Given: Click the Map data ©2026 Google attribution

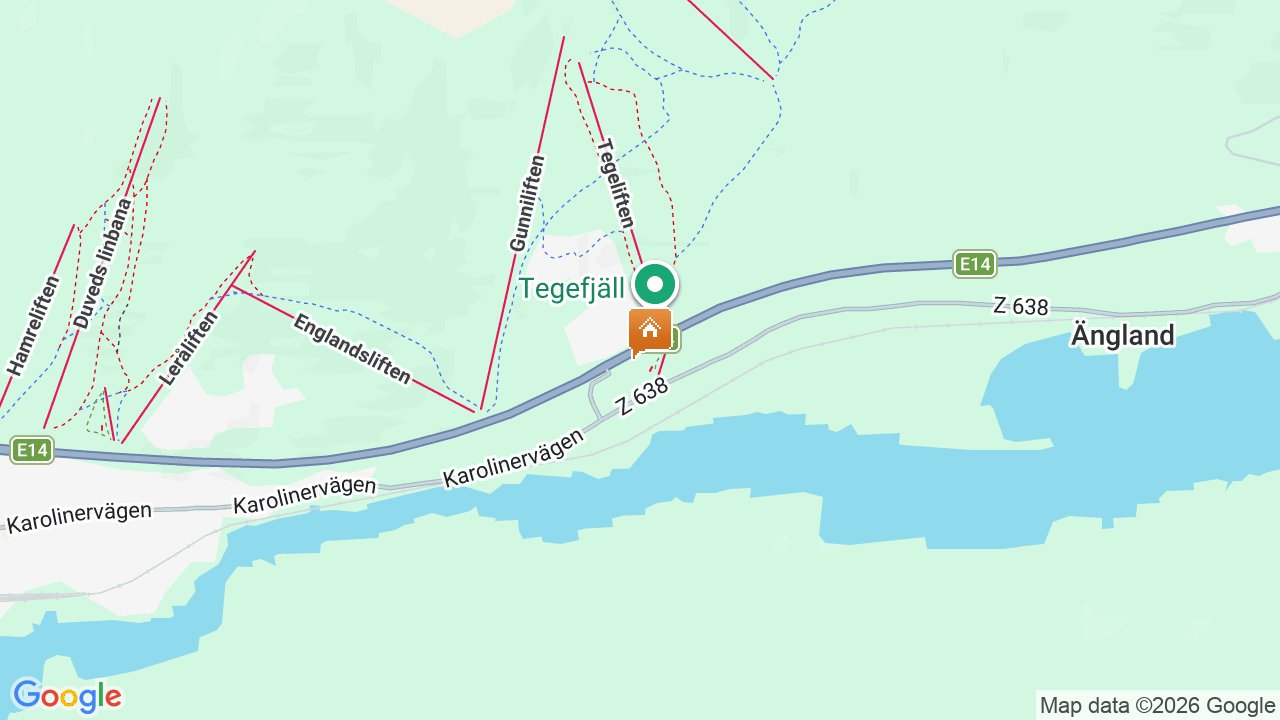Looking at the screenshot, I should 1157,705.
